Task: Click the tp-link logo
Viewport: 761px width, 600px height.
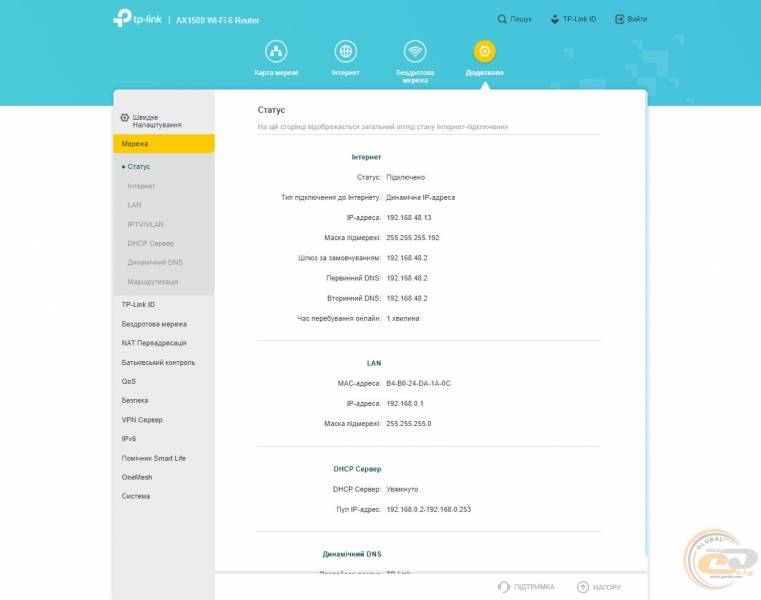Action: click(x=137, y=18)
